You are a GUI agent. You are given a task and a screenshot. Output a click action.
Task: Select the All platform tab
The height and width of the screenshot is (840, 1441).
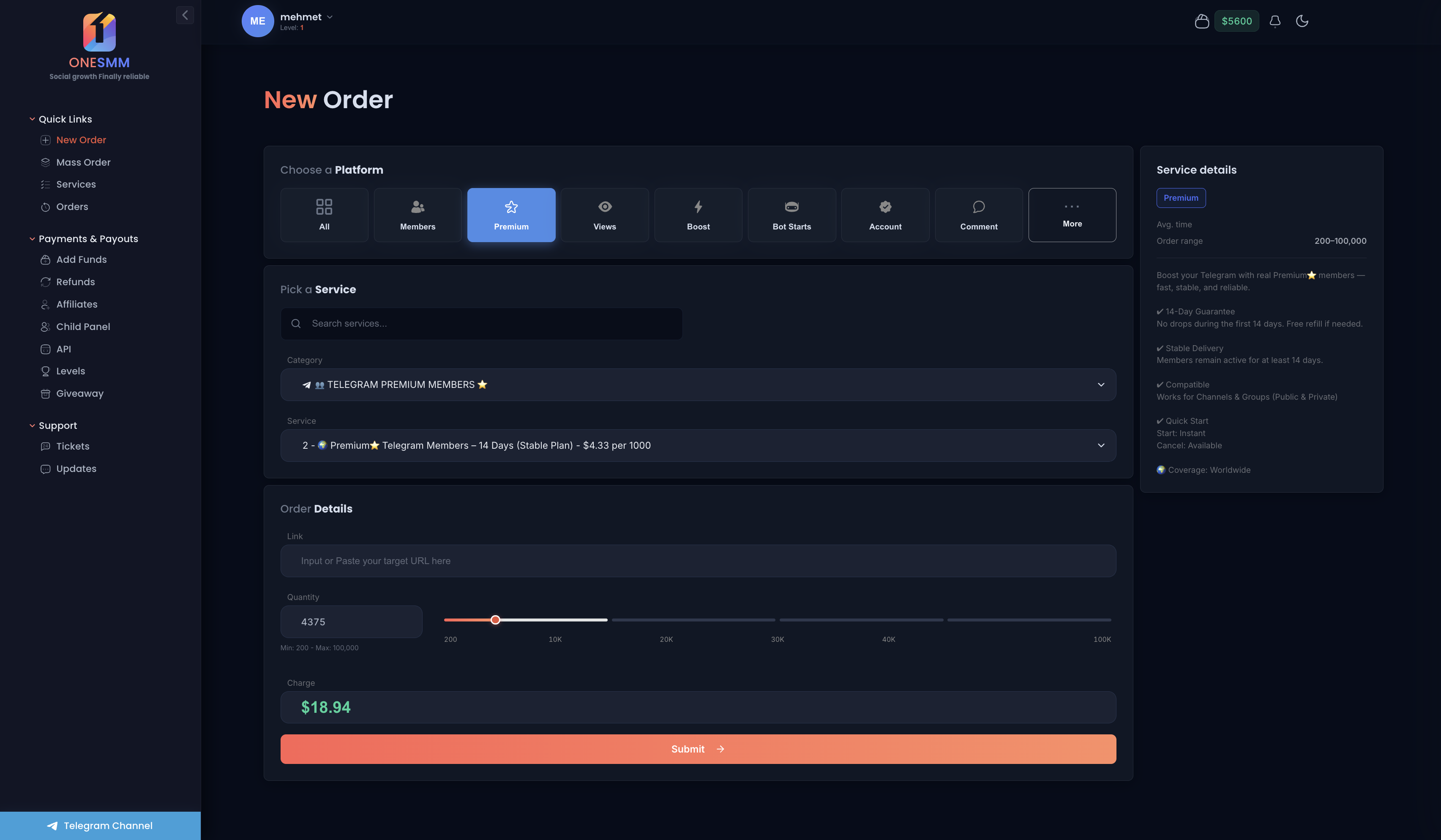coord(324,215)
